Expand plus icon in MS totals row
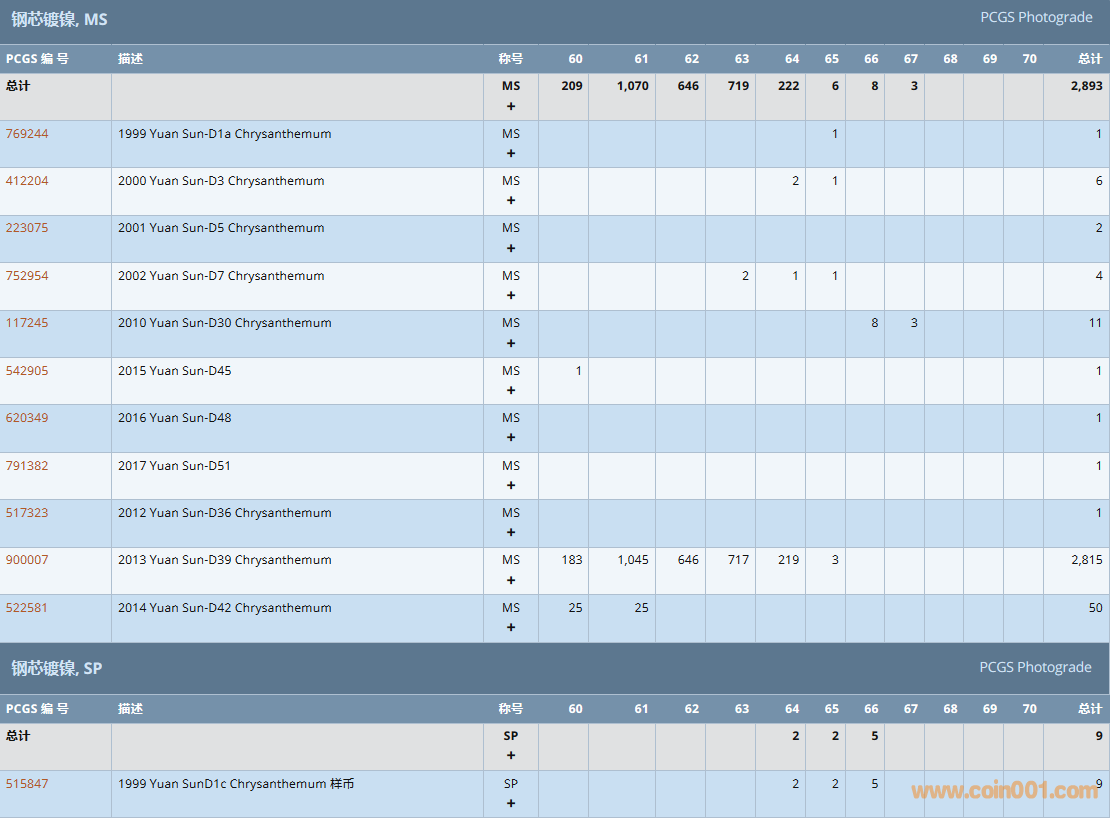The width and height of the screenshot is (1111, 818). tap(511, 105)
